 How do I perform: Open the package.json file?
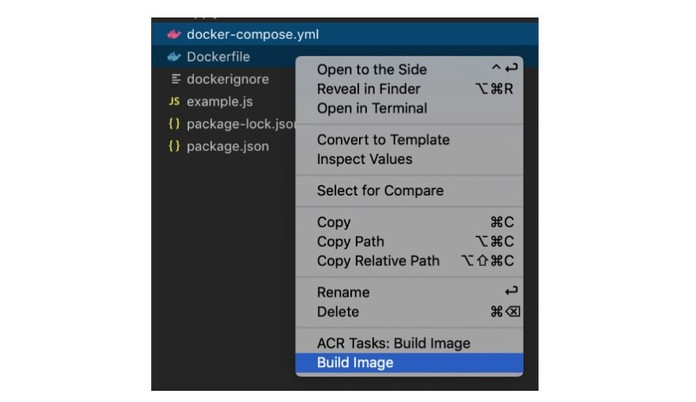click(227, 146)
